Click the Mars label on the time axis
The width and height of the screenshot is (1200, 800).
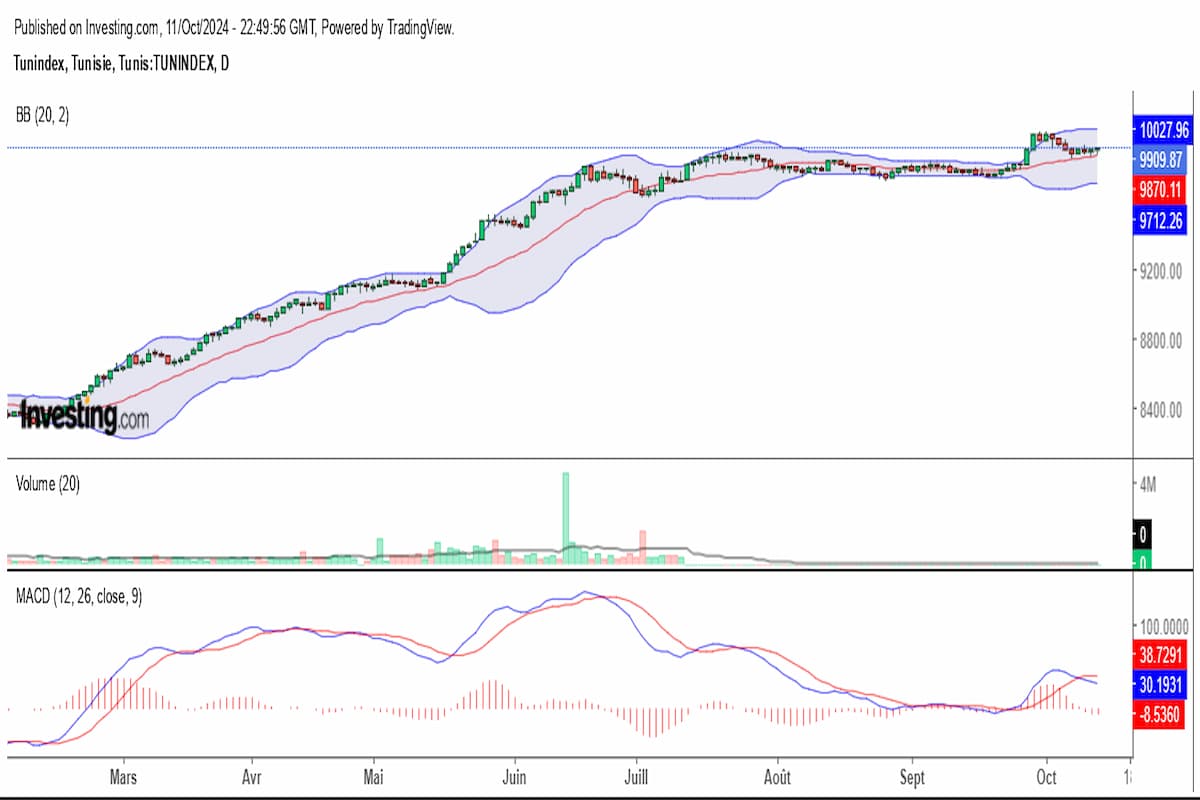point(123,776)
